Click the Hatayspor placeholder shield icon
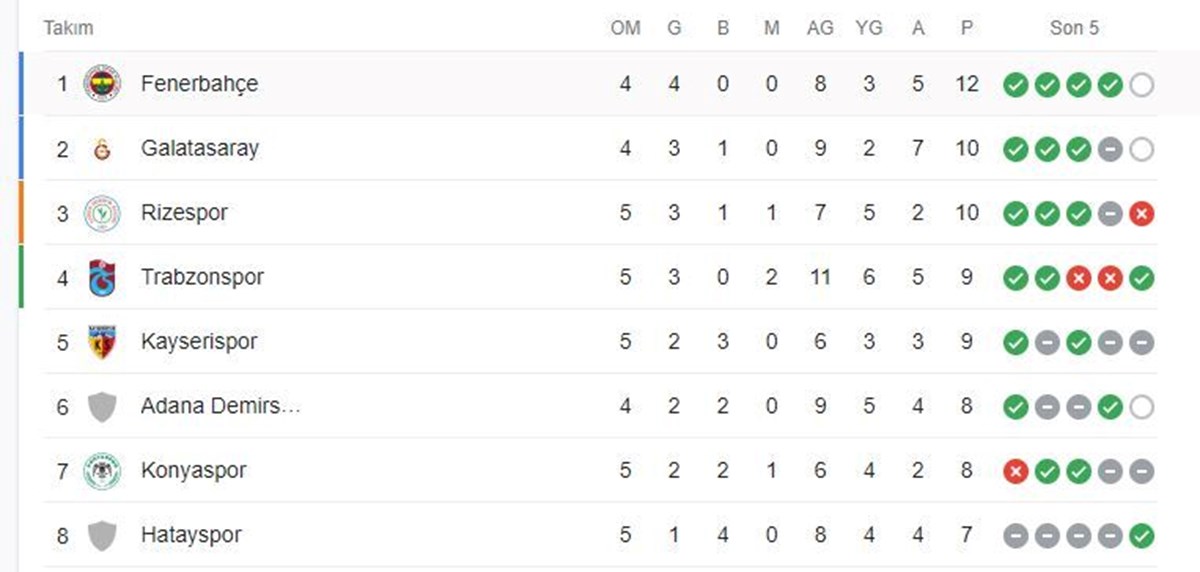The width and height of the screenshot is (1200, 572). pyautogui.click(x=102, y=536)
